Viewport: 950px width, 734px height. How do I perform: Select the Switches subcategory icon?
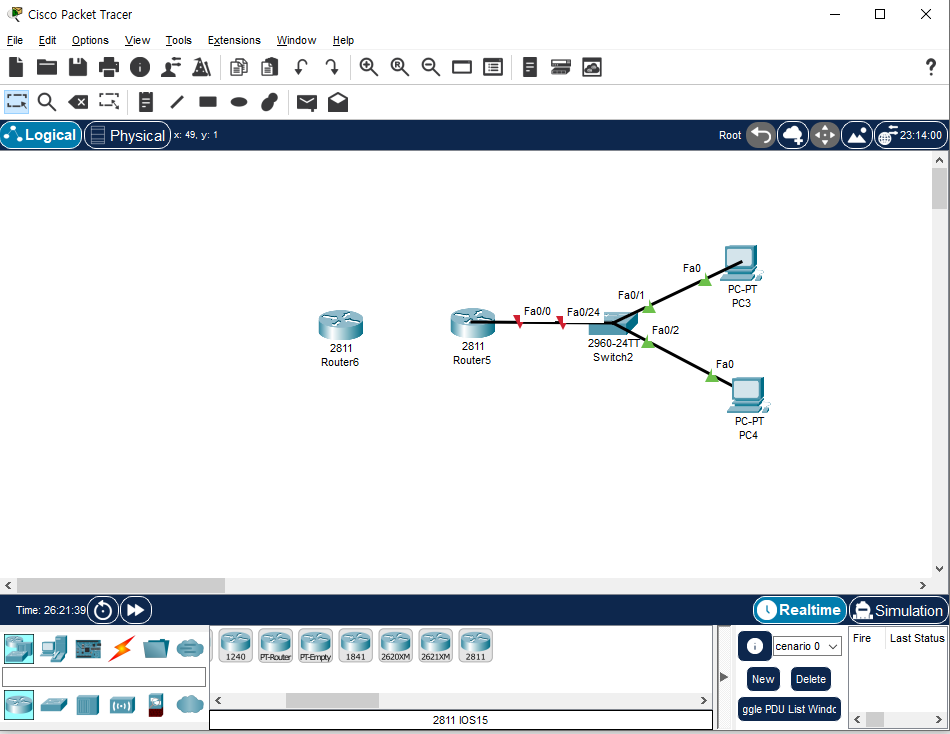54,705
